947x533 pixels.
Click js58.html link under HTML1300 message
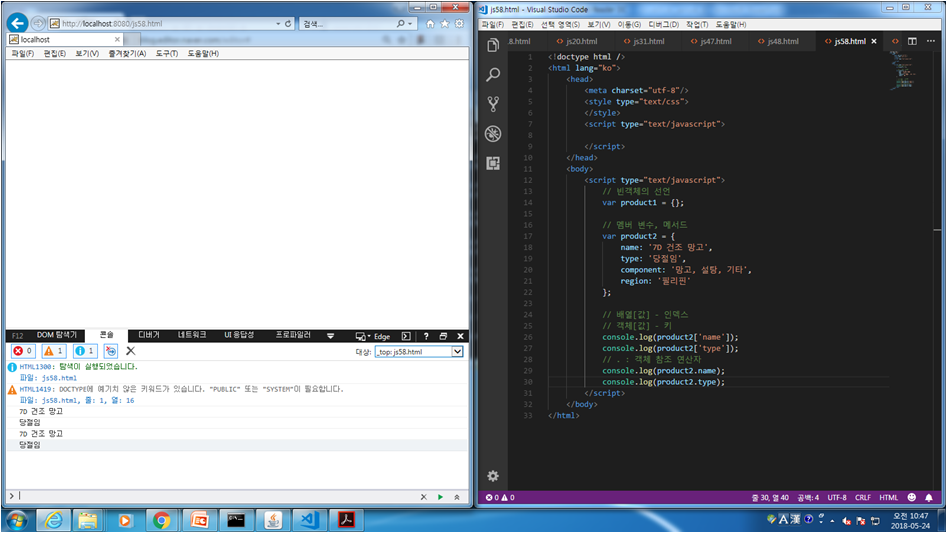59,378
